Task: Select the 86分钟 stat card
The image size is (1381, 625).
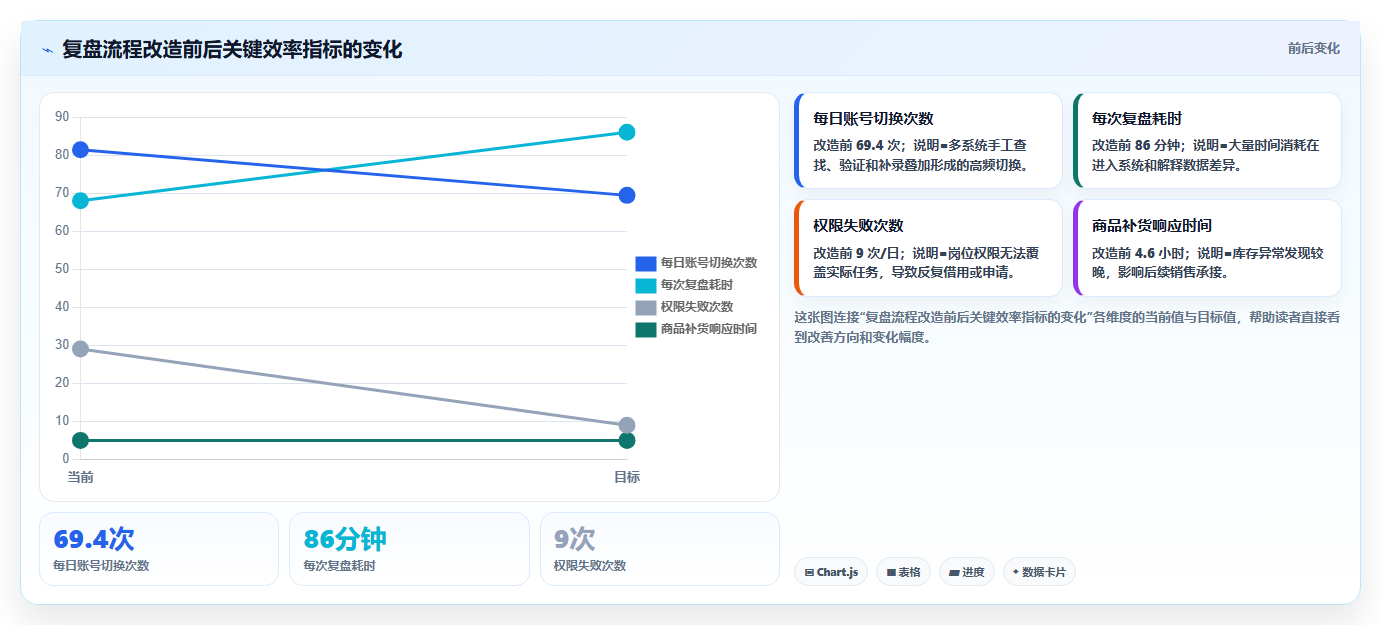Action: click(409, 549)
